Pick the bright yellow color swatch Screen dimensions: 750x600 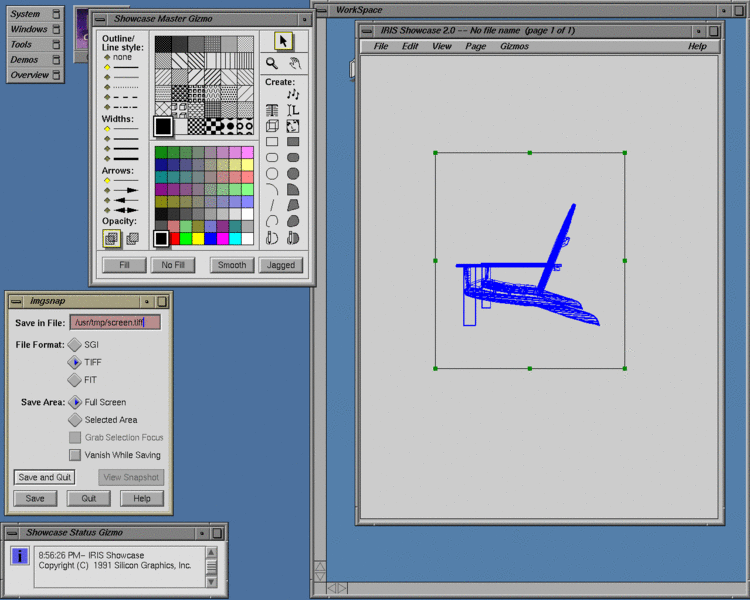click(x=196, y=239)
